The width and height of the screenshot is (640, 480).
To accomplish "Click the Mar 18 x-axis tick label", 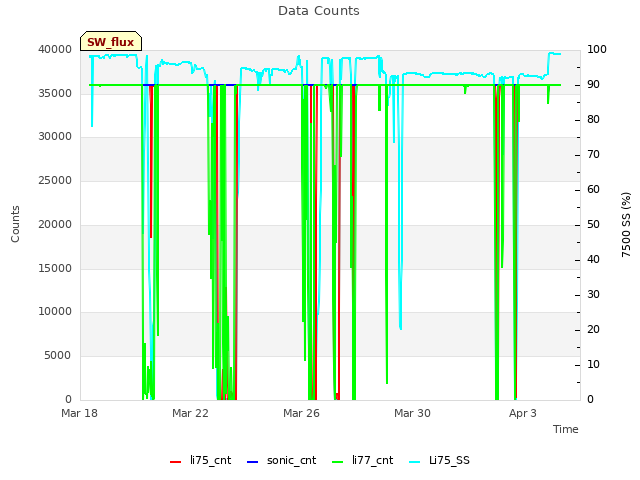I will [x=80, y=413].
